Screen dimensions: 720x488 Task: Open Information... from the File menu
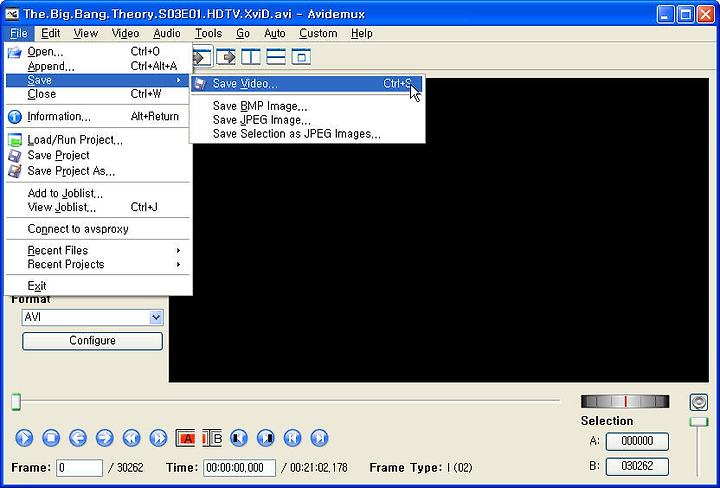click(97, 117)
